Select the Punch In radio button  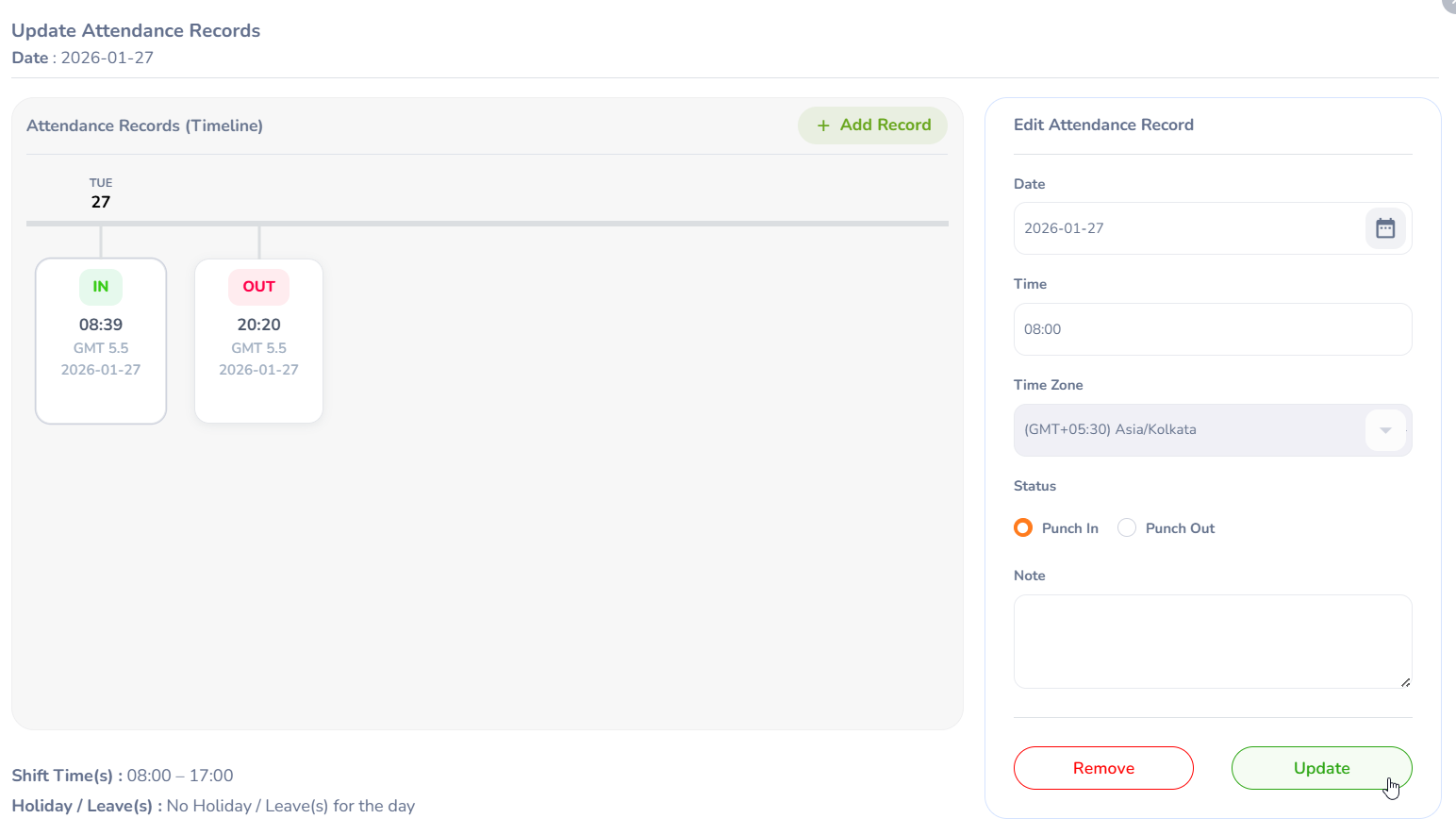click(x=1023, y=528)
